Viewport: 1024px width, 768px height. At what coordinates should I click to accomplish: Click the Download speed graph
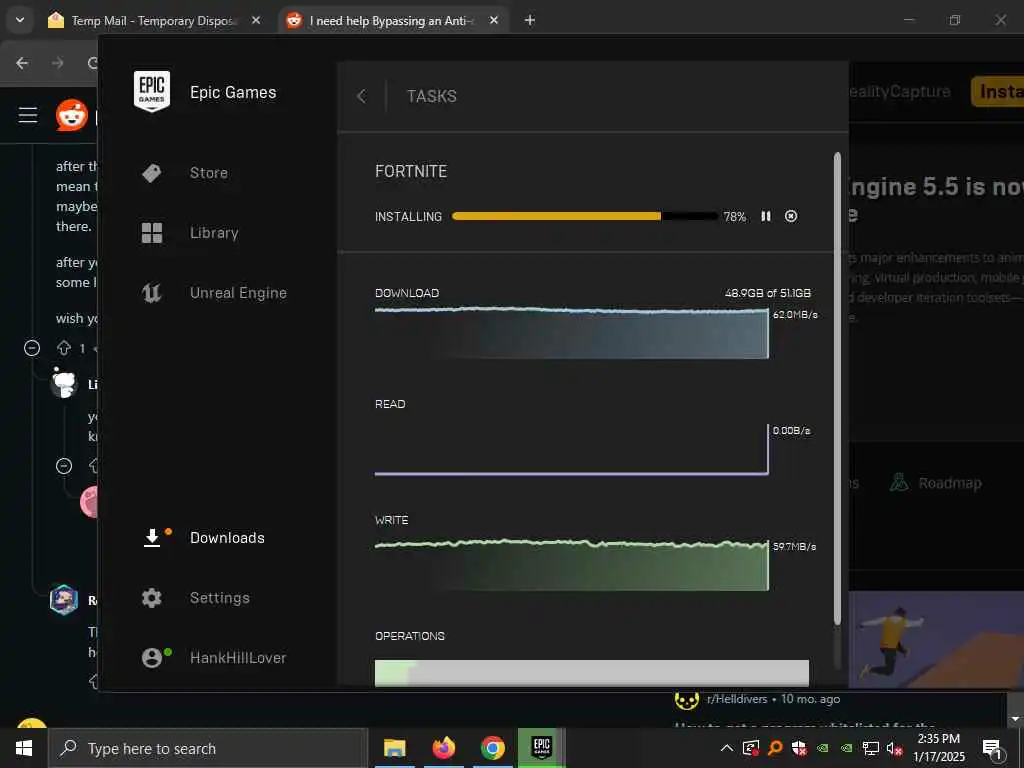(x=571, y=333)
